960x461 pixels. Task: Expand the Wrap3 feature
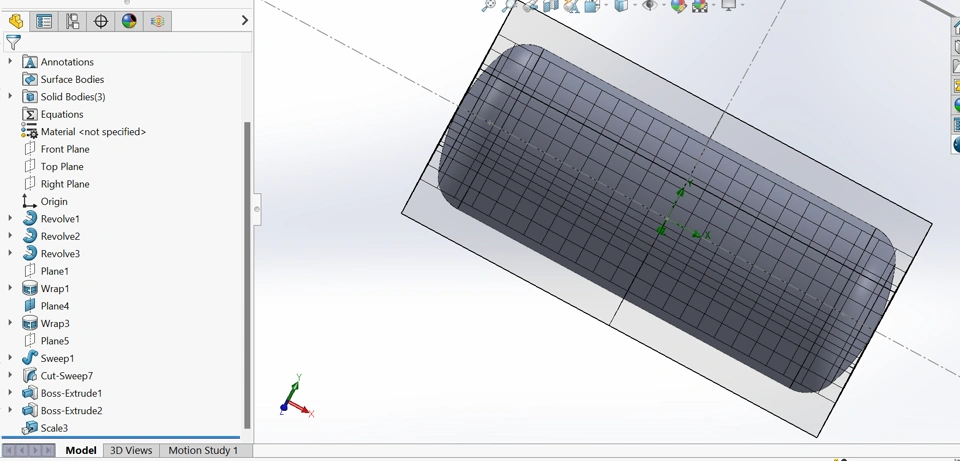10,323
